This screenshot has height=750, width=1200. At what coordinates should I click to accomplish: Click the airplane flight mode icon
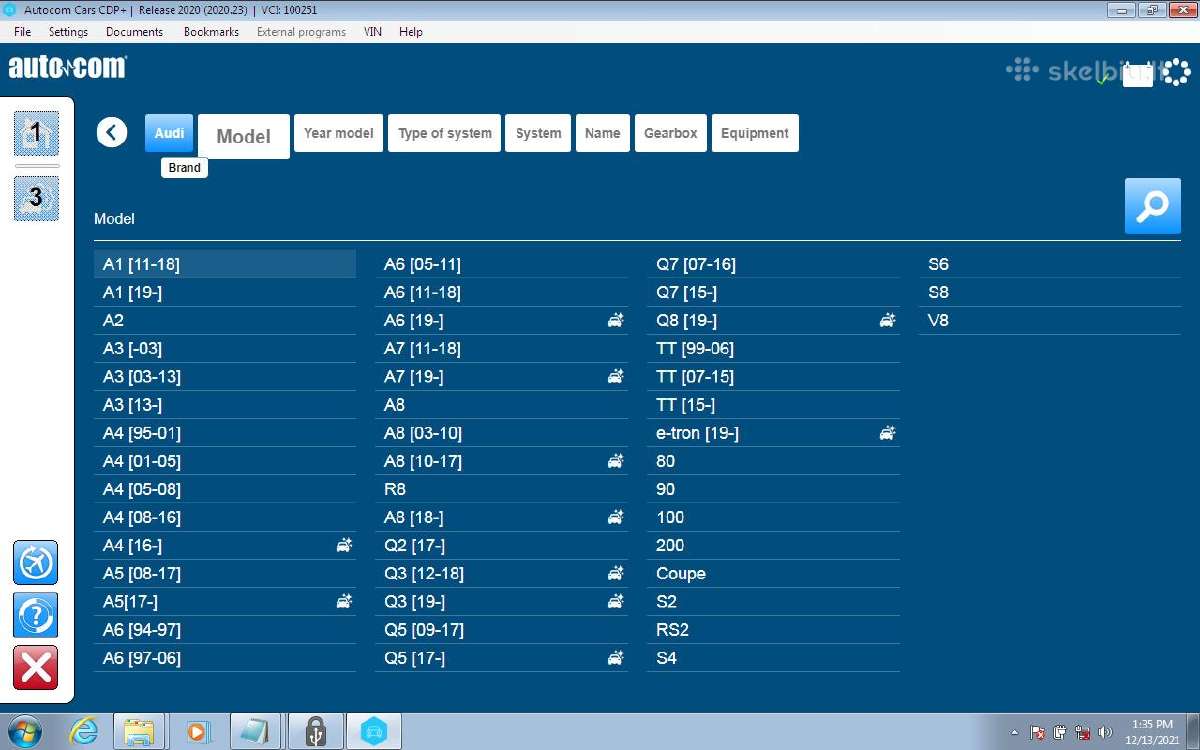point(35,563)
